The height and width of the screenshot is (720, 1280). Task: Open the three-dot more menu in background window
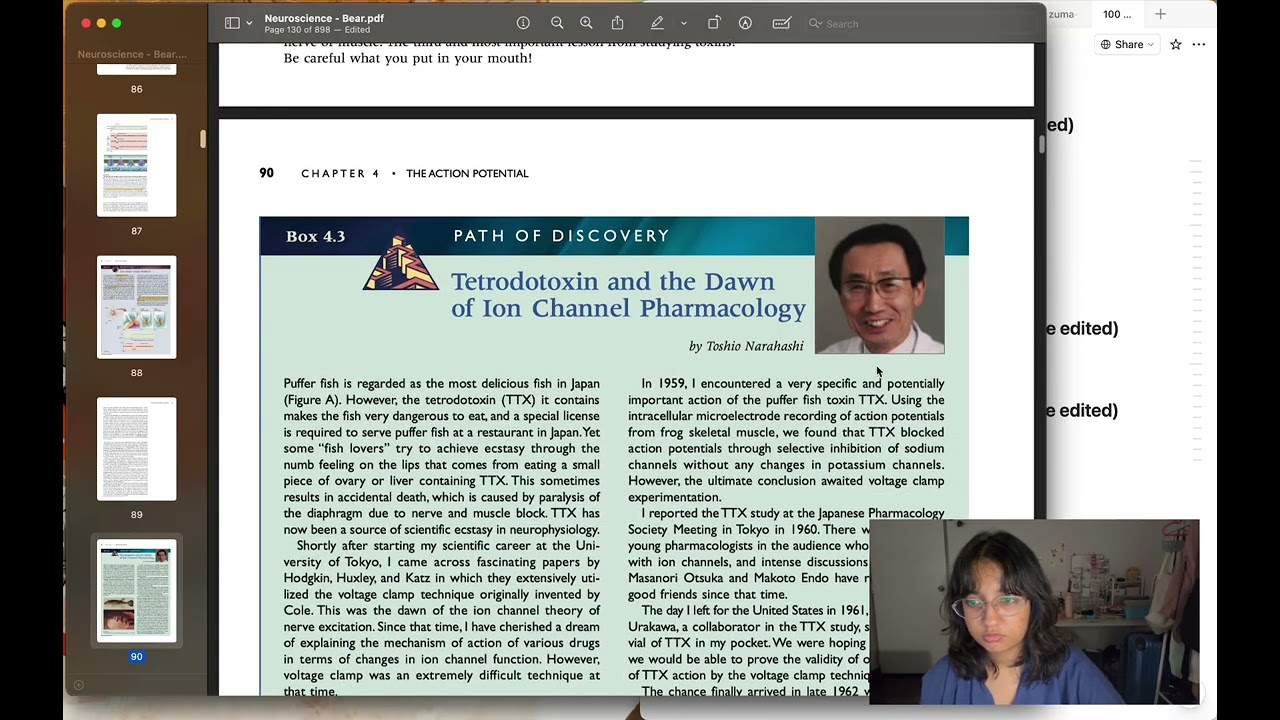(1199, 44)
